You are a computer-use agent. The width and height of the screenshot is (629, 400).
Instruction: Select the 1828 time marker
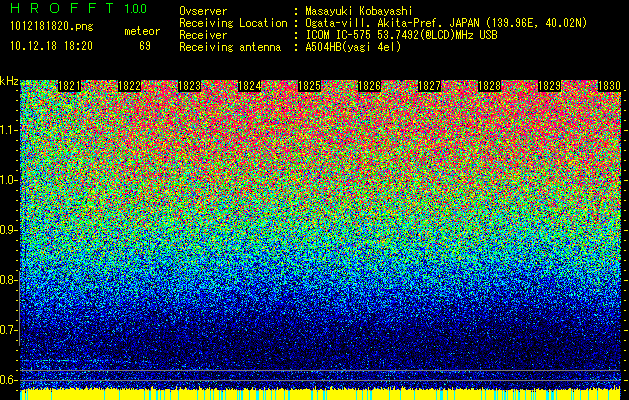click(489, 86)
